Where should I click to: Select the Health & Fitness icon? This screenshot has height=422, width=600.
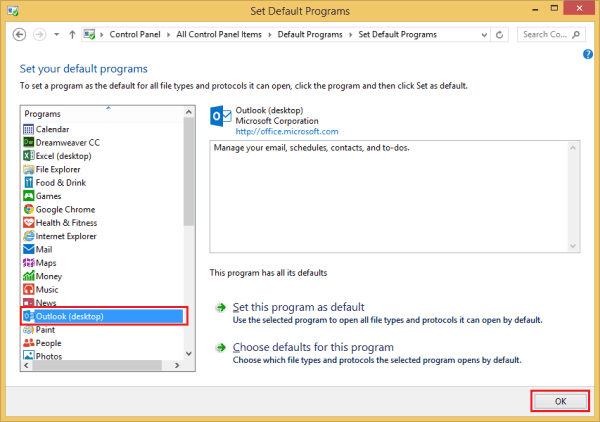pos(28,223)
